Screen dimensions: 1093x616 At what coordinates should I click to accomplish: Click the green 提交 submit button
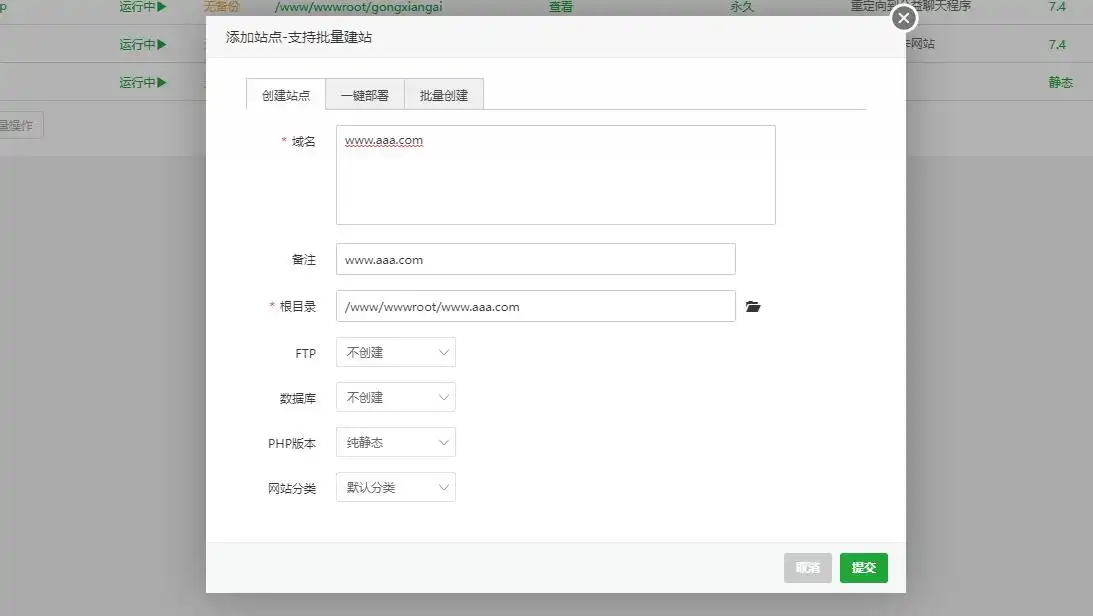863,568
